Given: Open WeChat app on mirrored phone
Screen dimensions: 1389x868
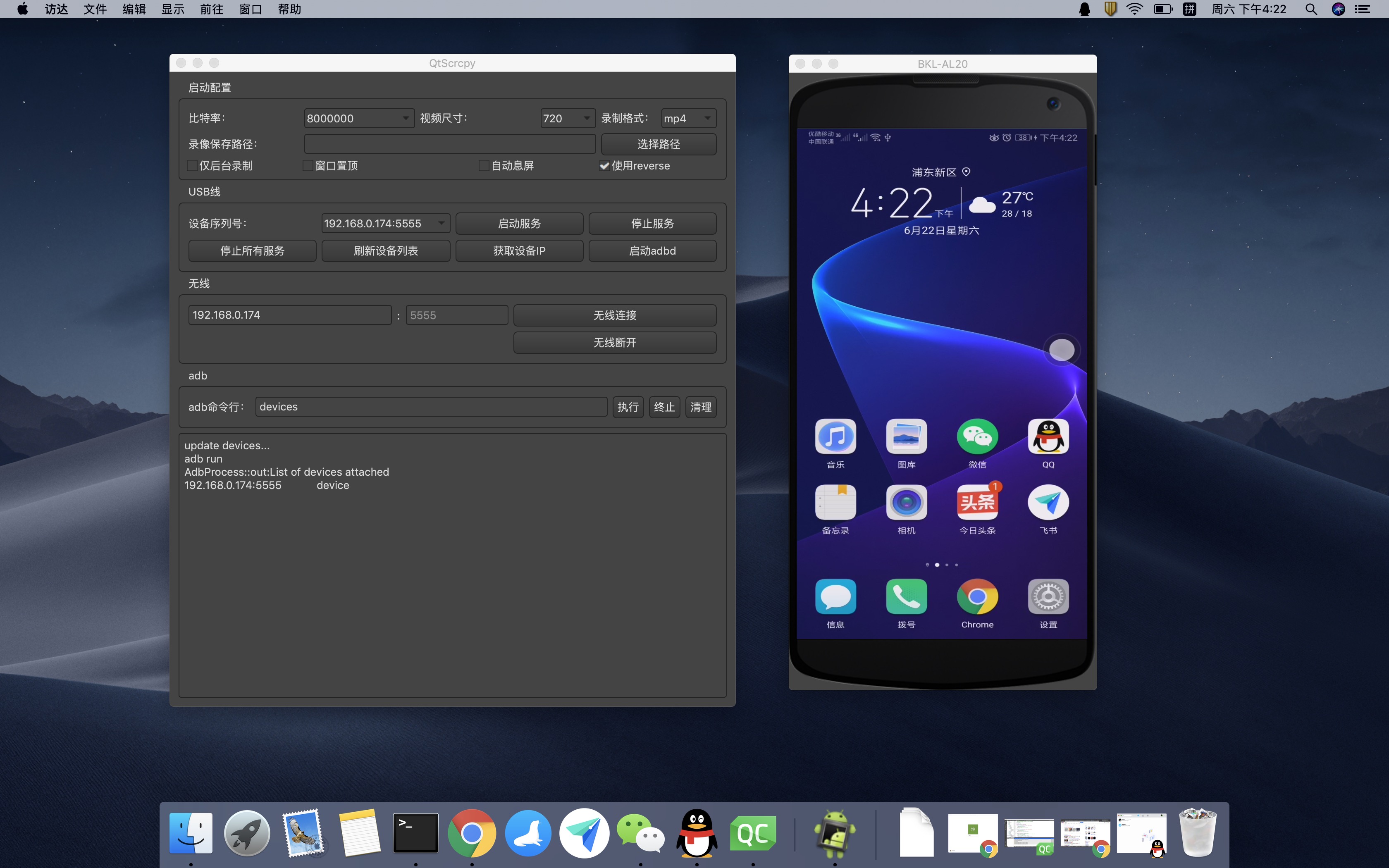Looking at the screenshot, I should click(x=977, y=437).
